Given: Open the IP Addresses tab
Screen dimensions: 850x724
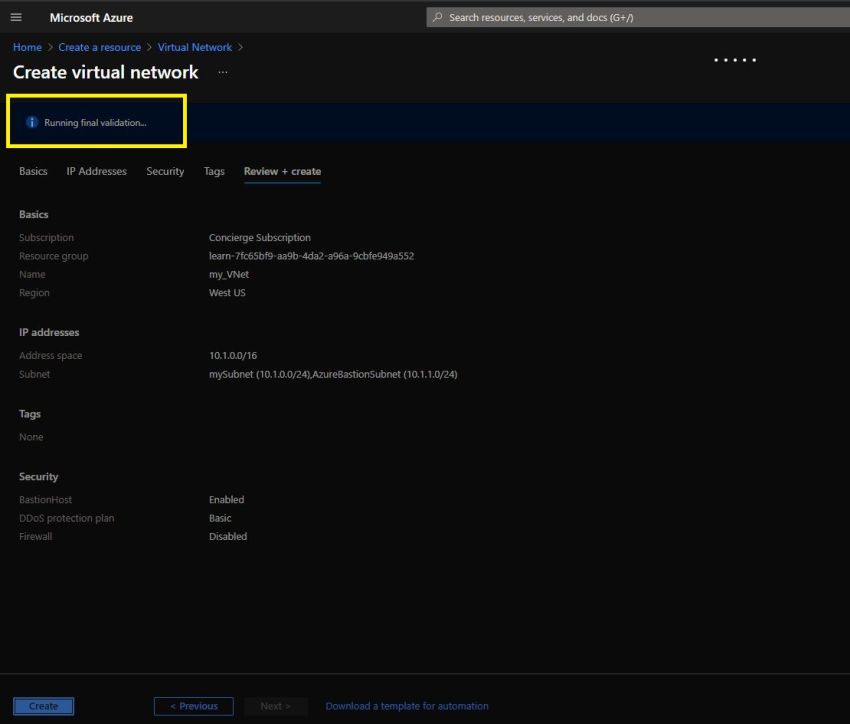Looking at the screenshot, I should (x=96, y=171).
